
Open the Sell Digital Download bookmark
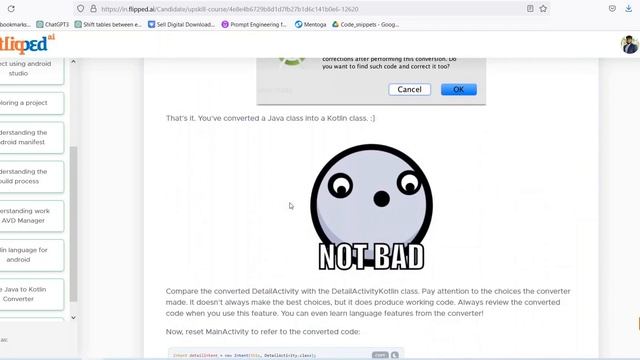(x=181, y=24)
